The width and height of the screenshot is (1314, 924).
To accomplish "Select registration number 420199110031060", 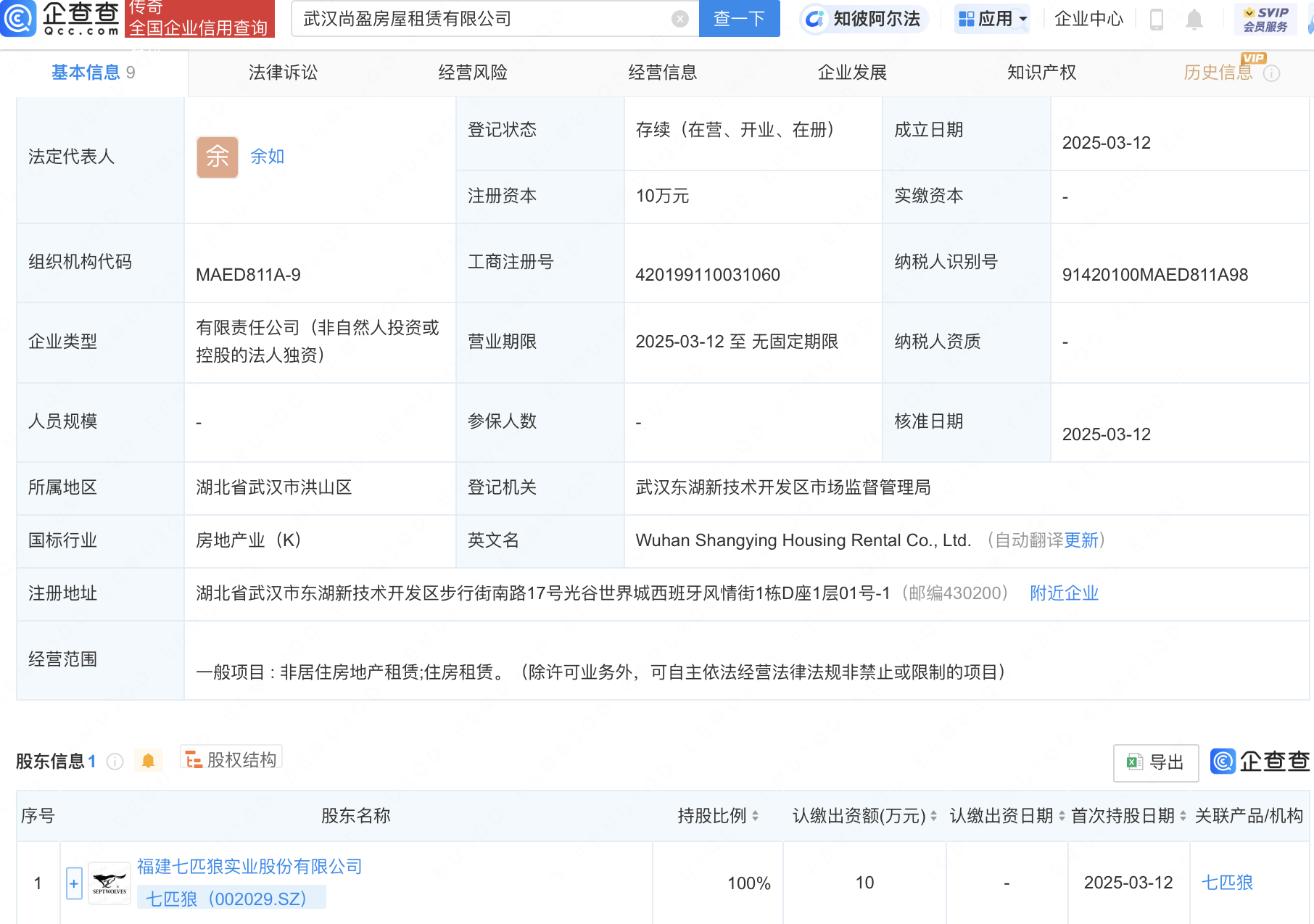I will (x=708, y=275).
